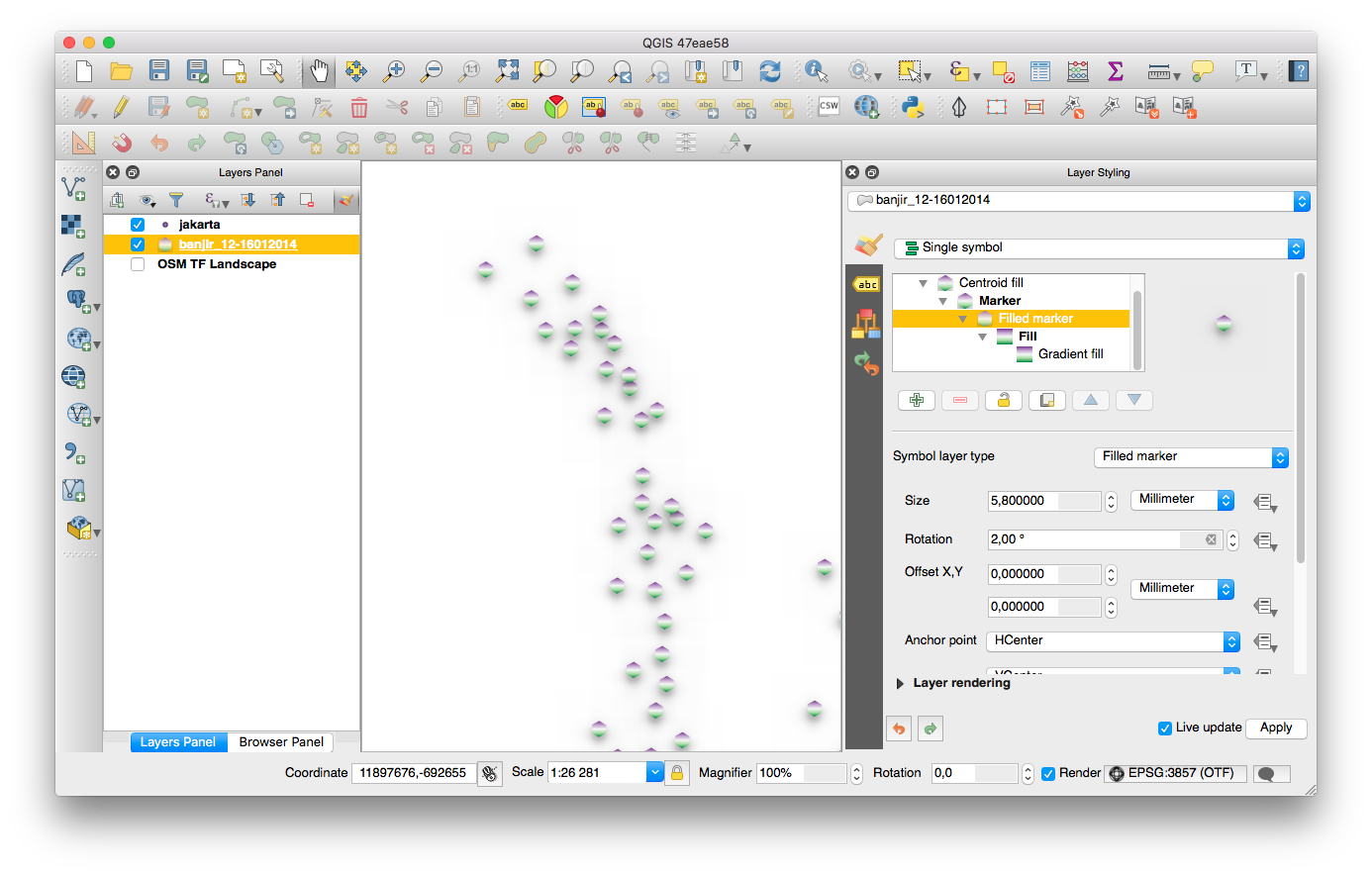Add a symbol layer with plus button
The width and height of the screenshot is (1372, 875).
click(x=917, y=400)
